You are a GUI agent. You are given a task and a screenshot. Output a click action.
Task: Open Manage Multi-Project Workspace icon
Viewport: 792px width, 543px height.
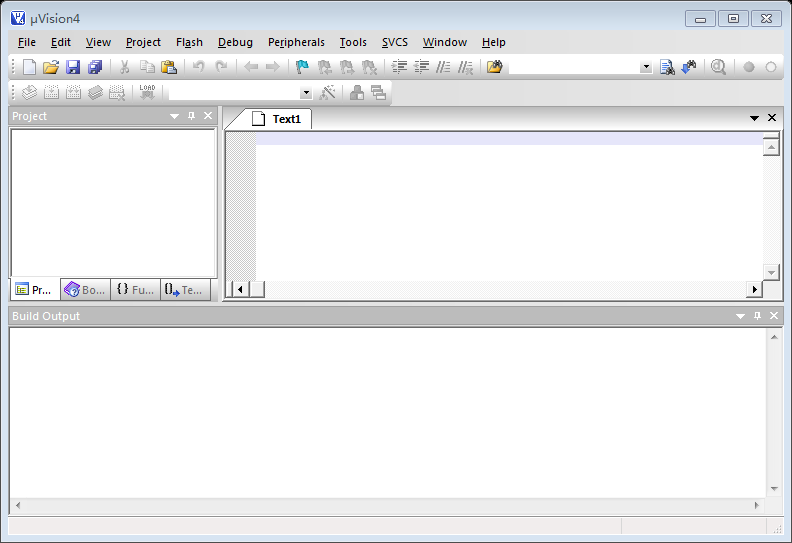[379, 92]
